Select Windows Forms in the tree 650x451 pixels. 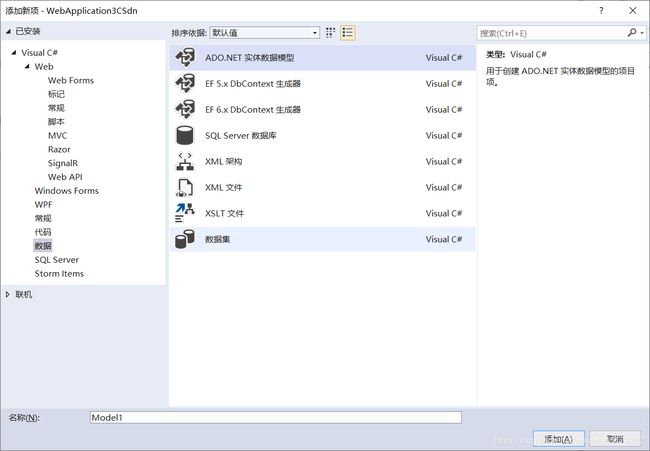[x=67, y=191]
